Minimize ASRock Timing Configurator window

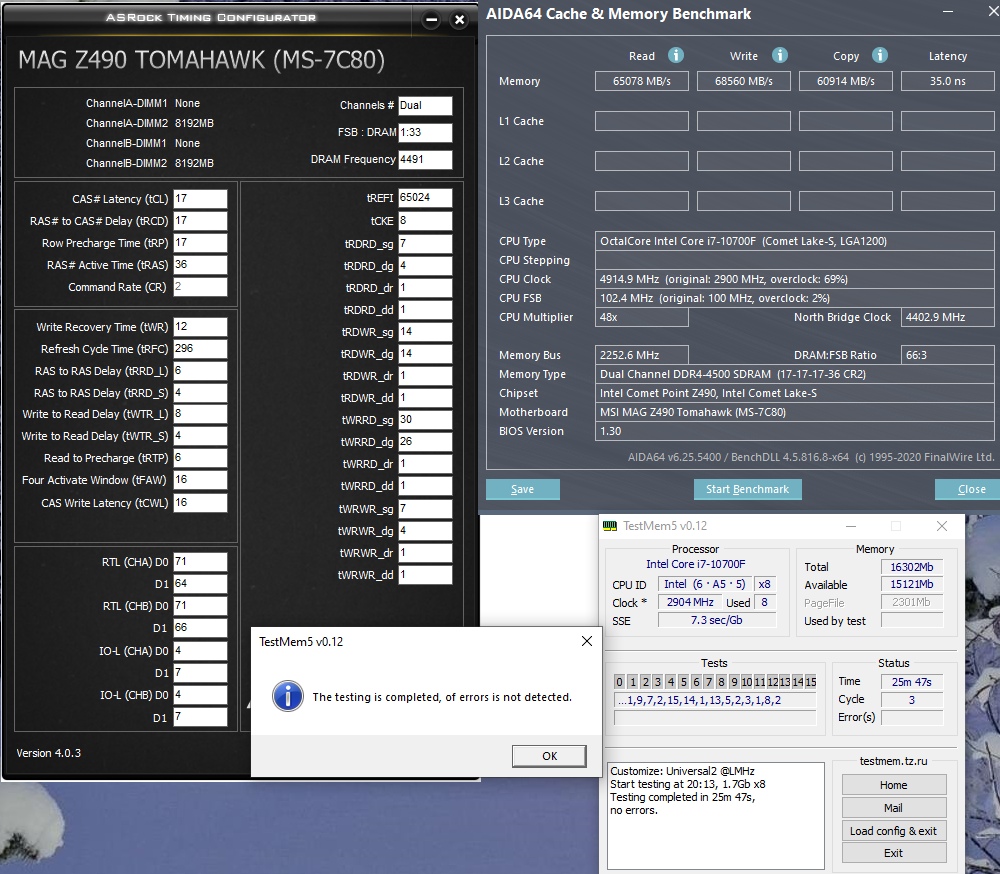(x=432, y=20)
